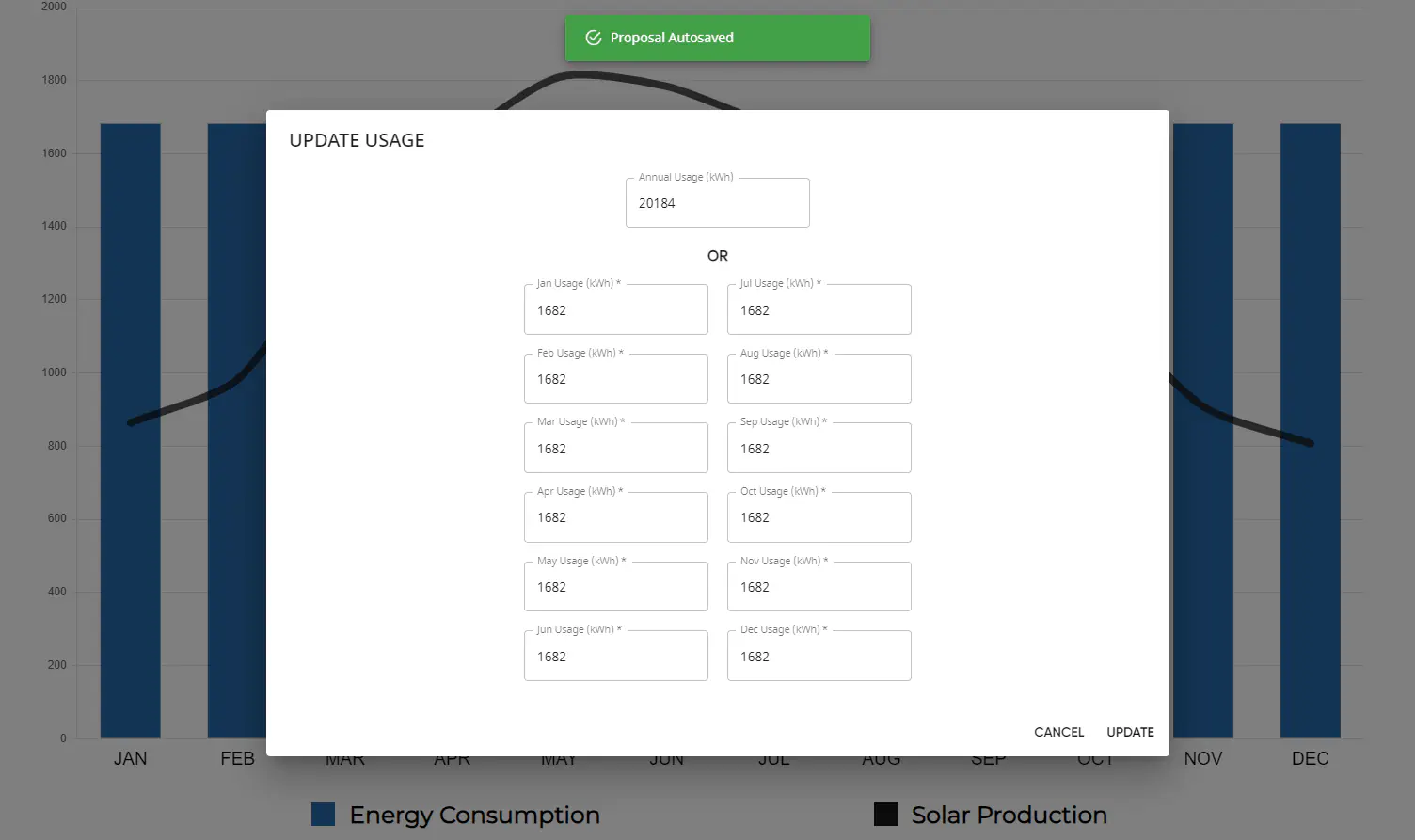Screen dimensions: 1415x840
Task: Edit the Nov Usage field
Action: [819, 586]
